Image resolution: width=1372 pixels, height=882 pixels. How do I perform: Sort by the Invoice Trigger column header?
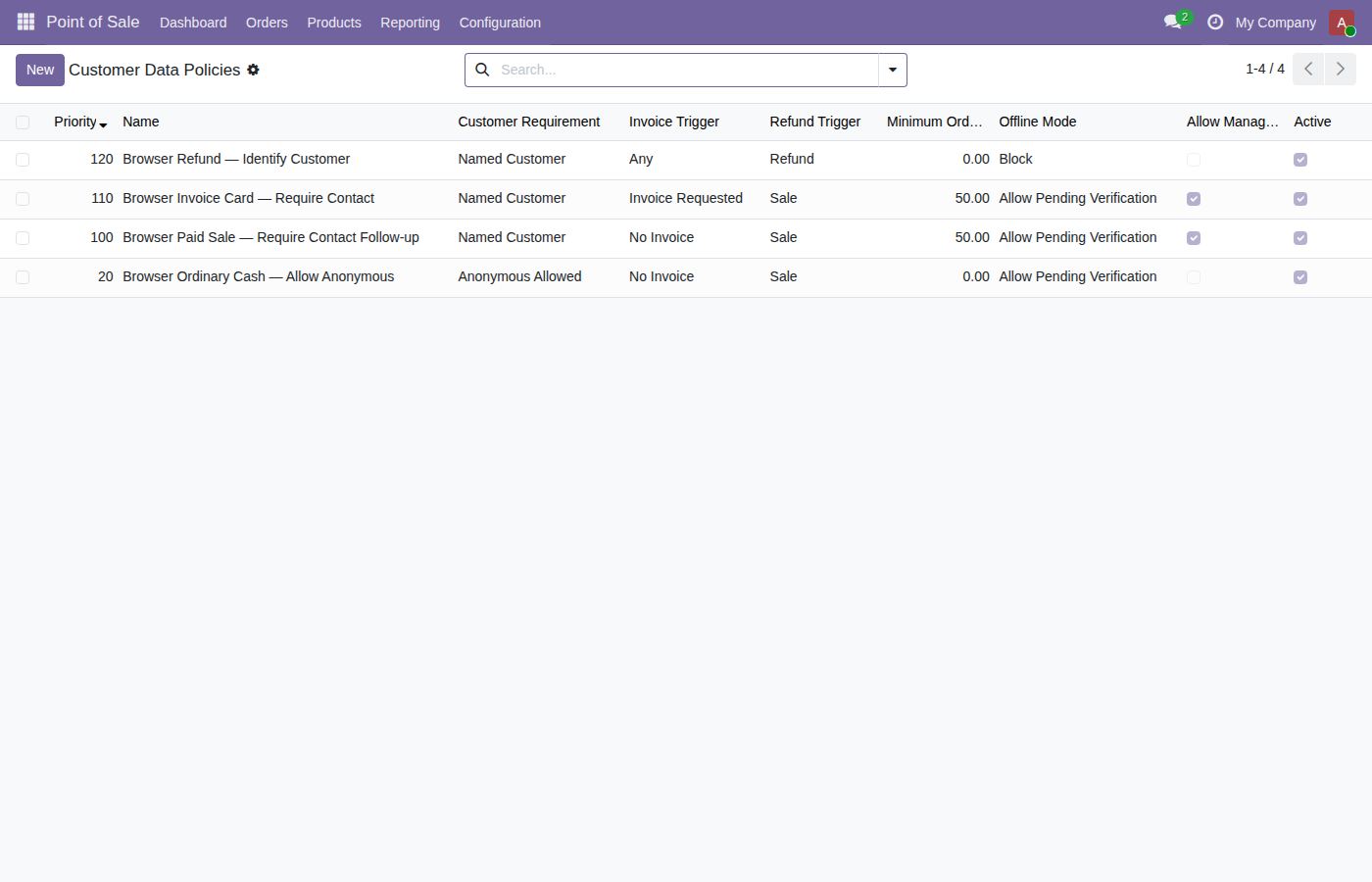[674, 122]
